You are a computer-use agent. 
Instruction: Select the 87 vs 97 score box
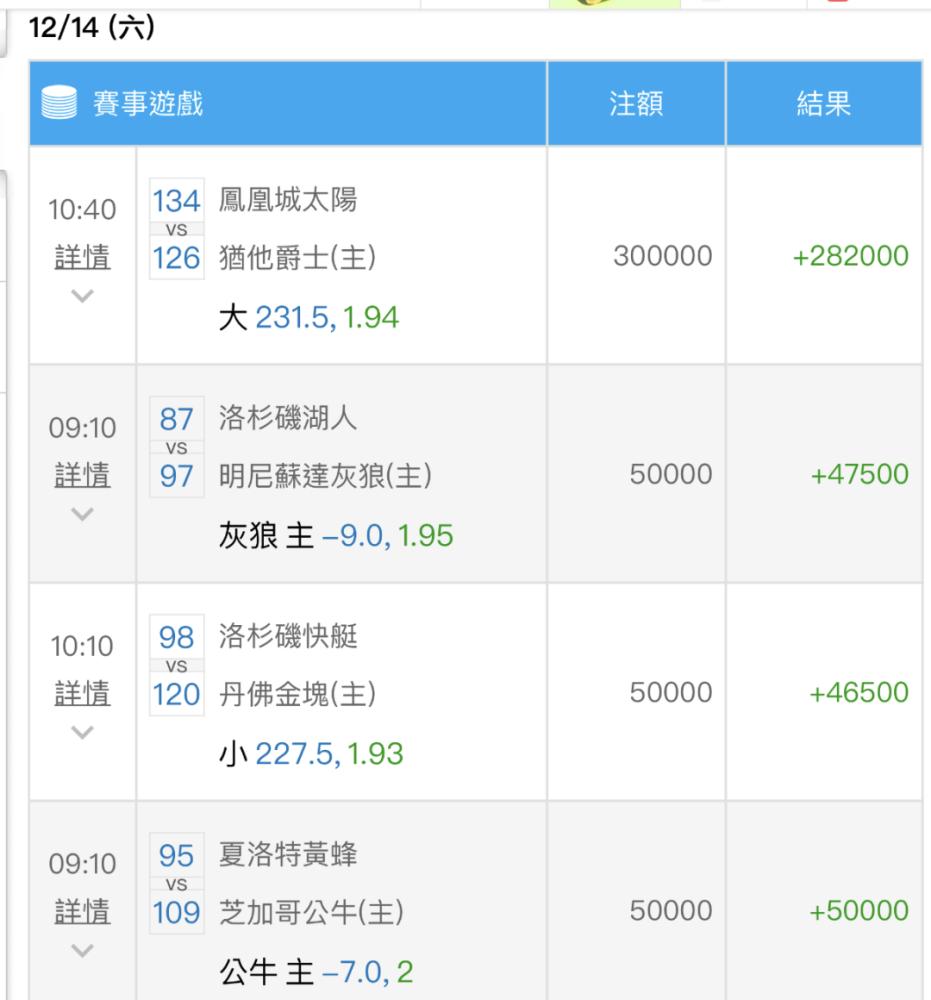[x=177, y=447]
